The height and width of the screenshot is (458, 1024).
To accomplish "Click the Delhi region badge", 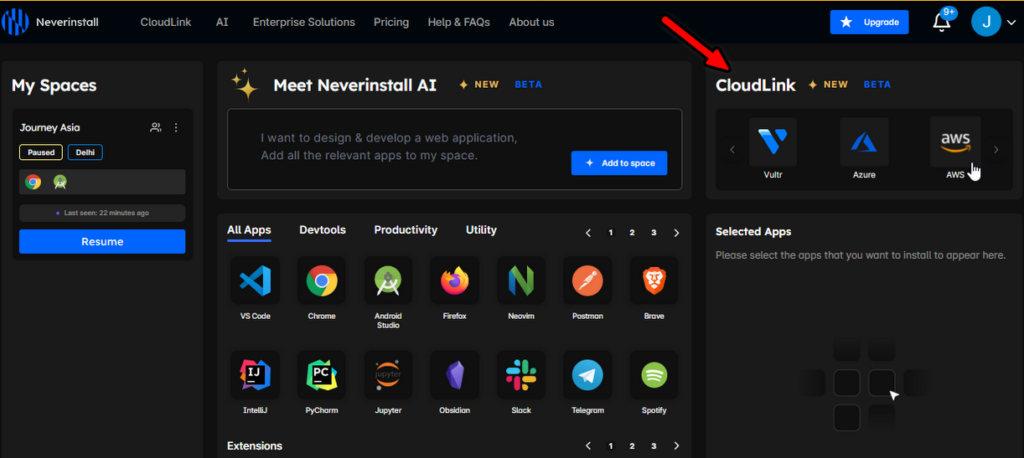I will (85, 152).
